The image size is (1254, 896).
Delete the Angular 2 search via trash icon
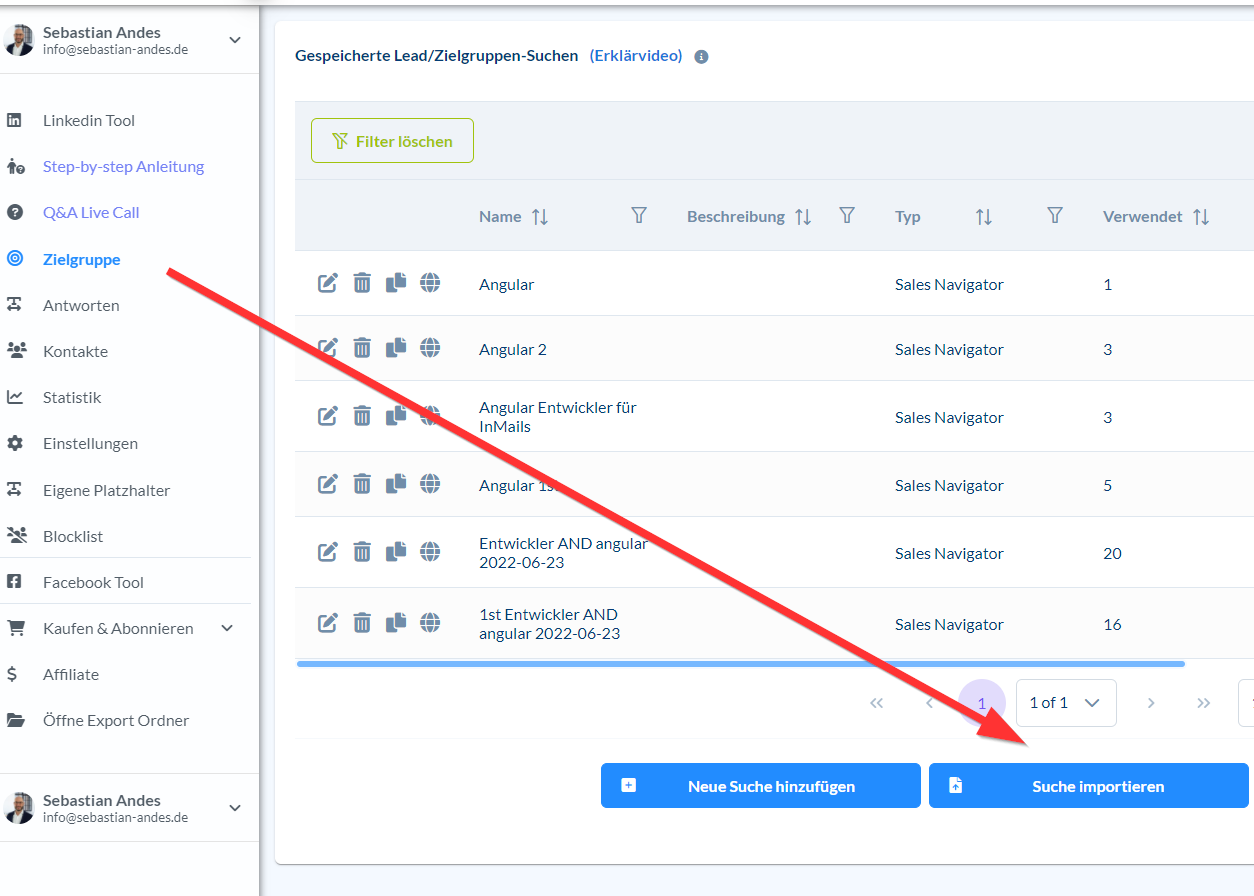[x=362, y=349]
